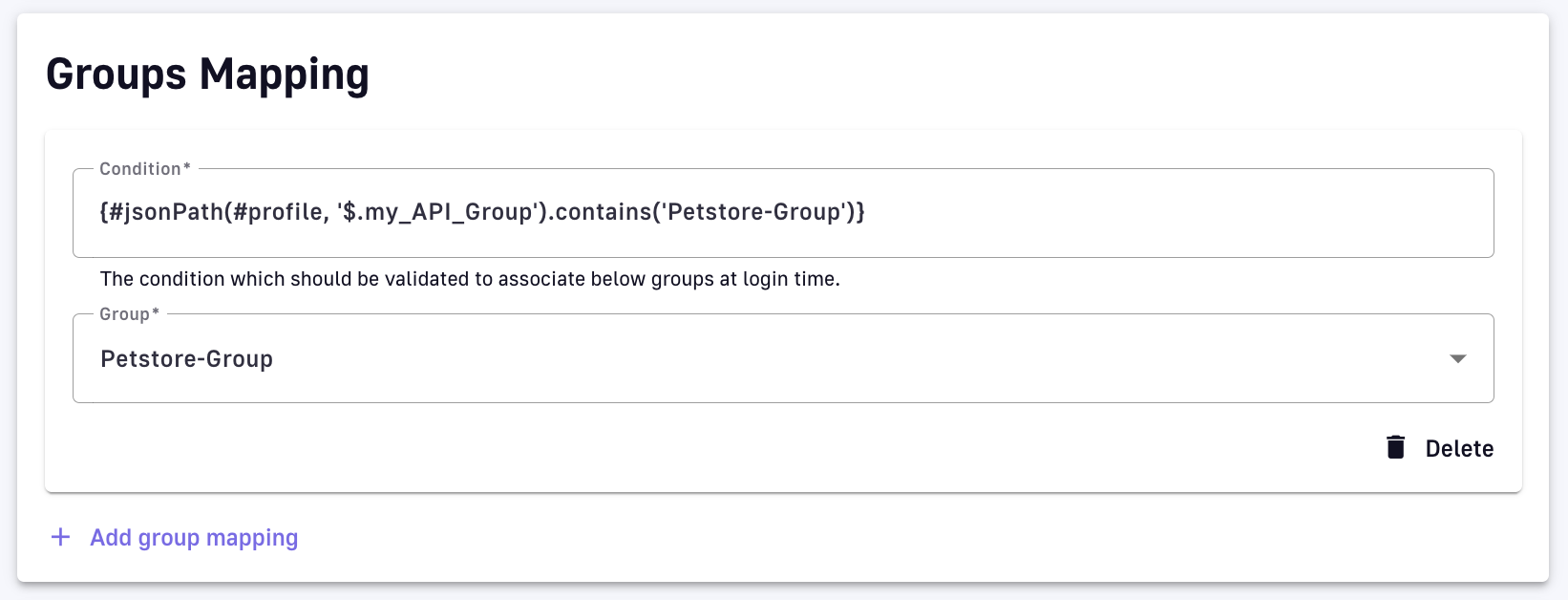Click the Groups Mapping heading
Image resolution: width=1568 pixels, height=600 pixels.
coord(207,74)
